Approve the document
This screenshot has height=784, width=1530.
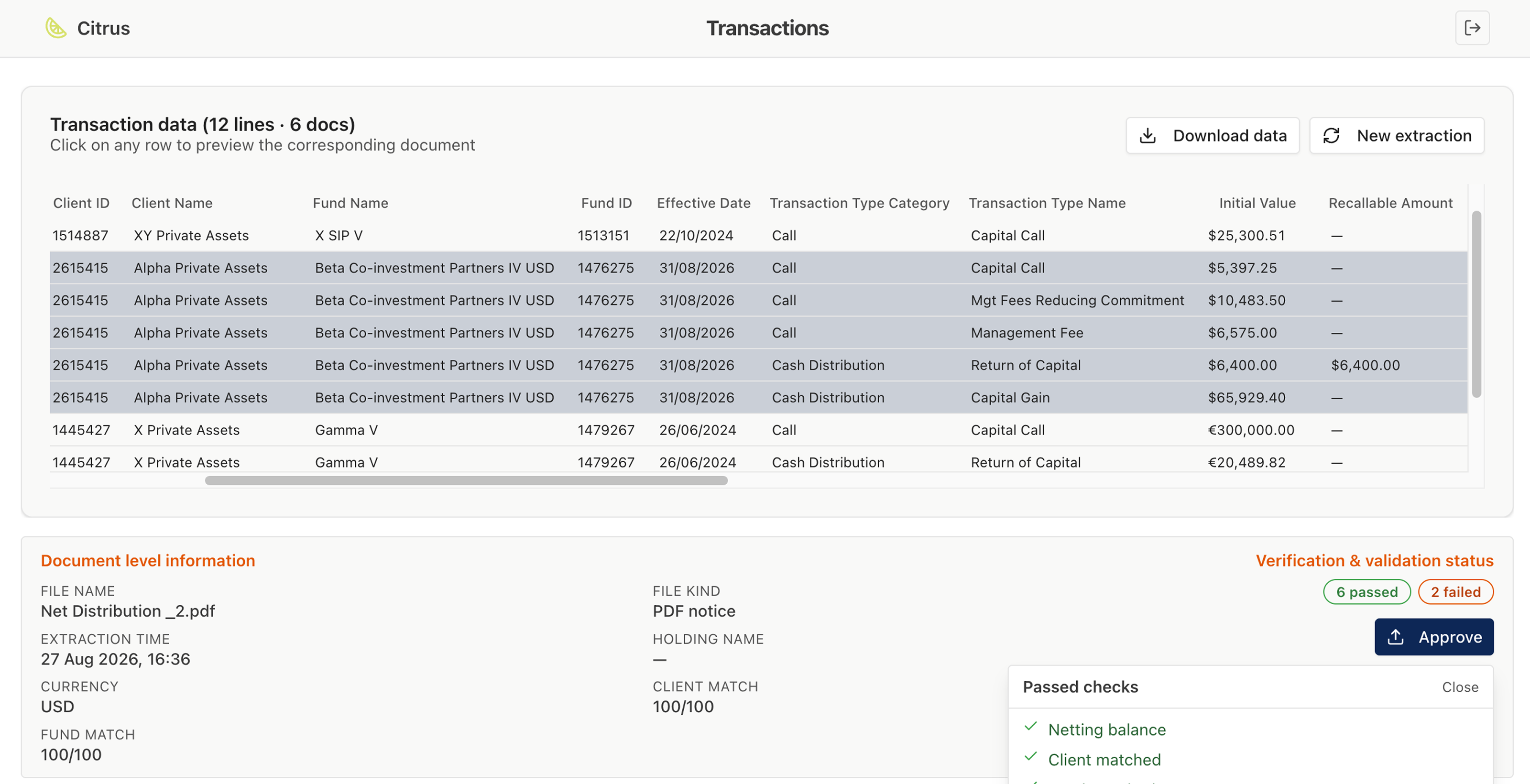[x=1434, y=637]
